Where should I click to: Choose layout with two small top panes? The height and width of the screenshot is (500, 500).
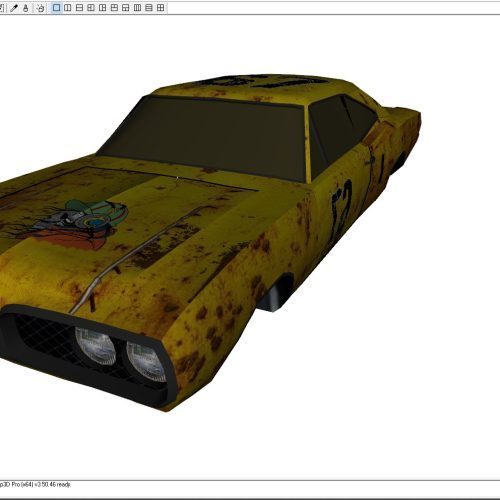point(114,8)
